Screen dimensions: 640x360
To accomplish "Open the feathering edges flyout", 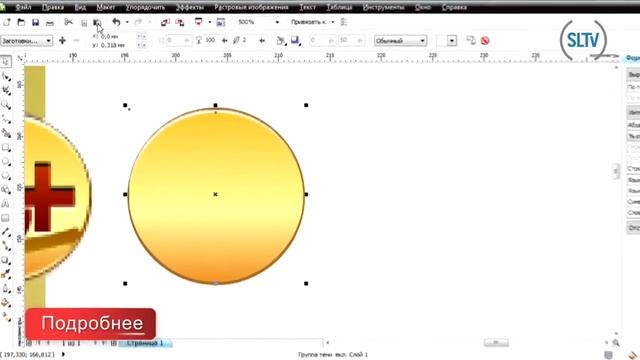I will 295,40.
